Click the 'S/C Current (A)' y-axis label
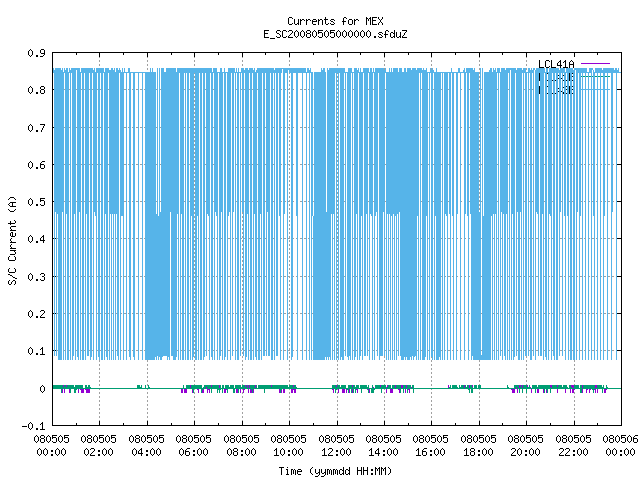 coord(12,240)
